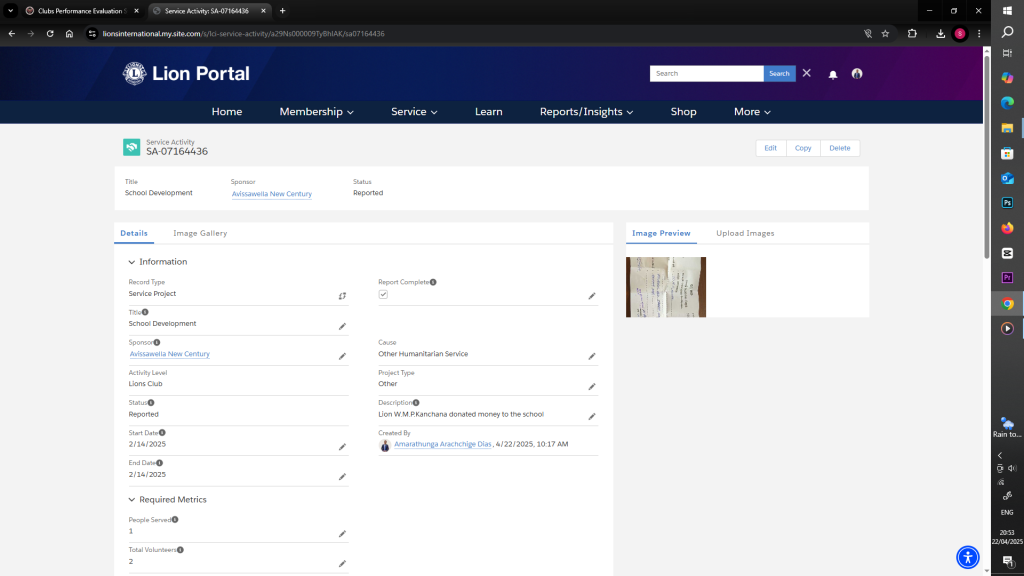Image resolution: width=1024 pixels, height=576 pixels.
Task: Select the Image Preview tab
Action: point(661,233)
